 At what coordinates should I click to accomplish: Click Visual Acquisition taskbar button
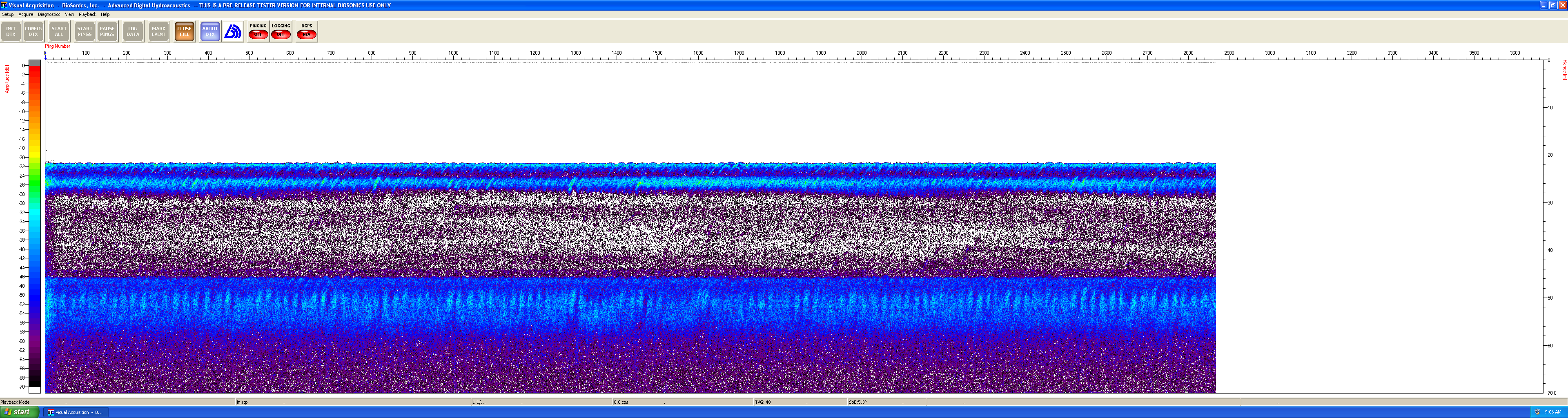click(76, 412)
